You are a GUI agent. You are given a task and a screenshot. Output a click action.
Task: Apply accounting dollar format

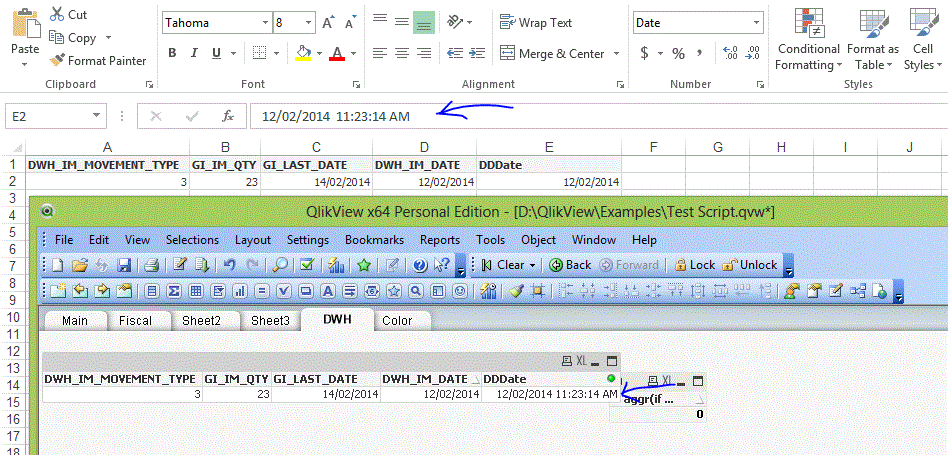[x=644, y=53]
